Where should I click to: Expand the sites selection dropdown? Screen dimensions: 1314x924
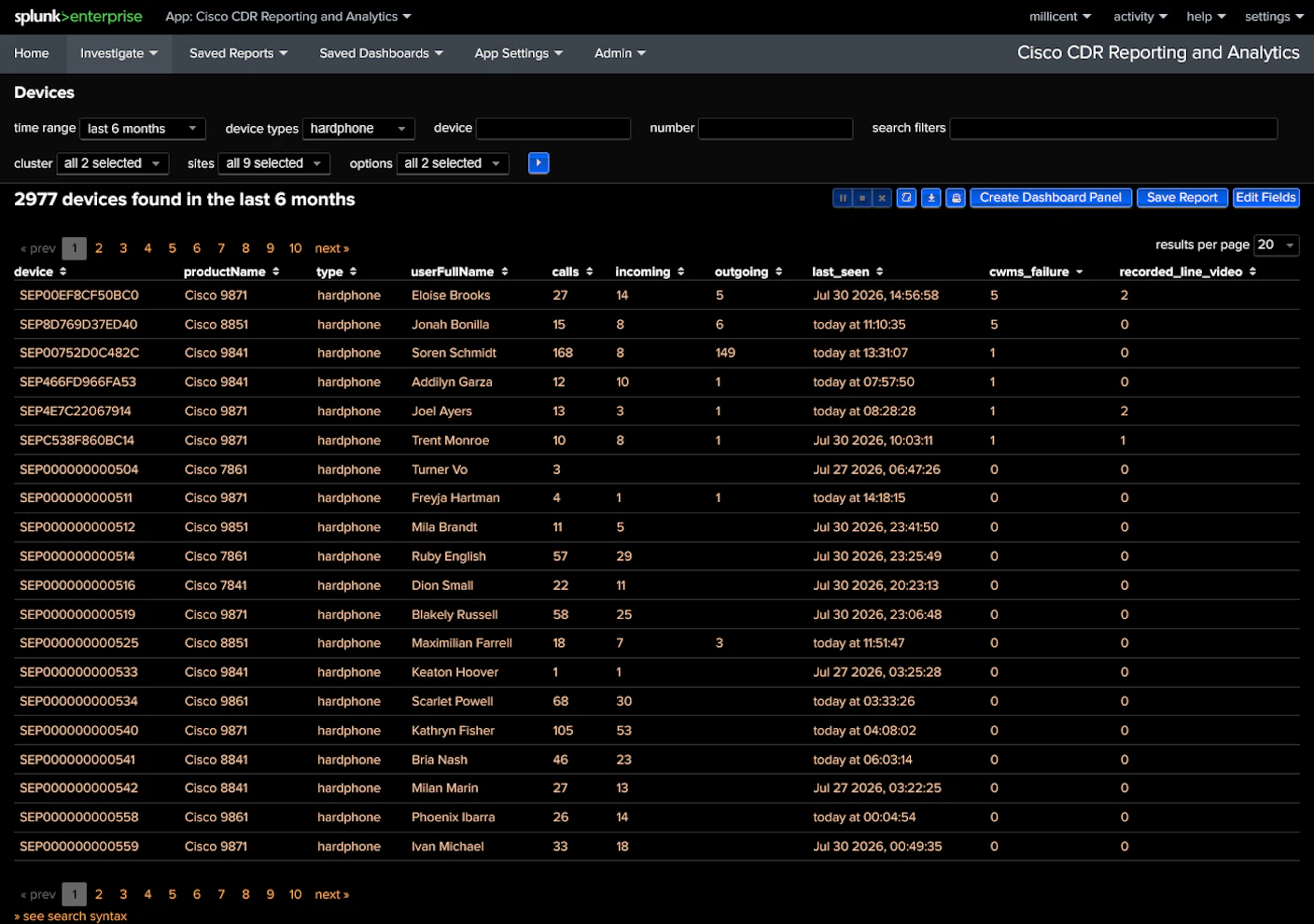[x=273, y=163]
